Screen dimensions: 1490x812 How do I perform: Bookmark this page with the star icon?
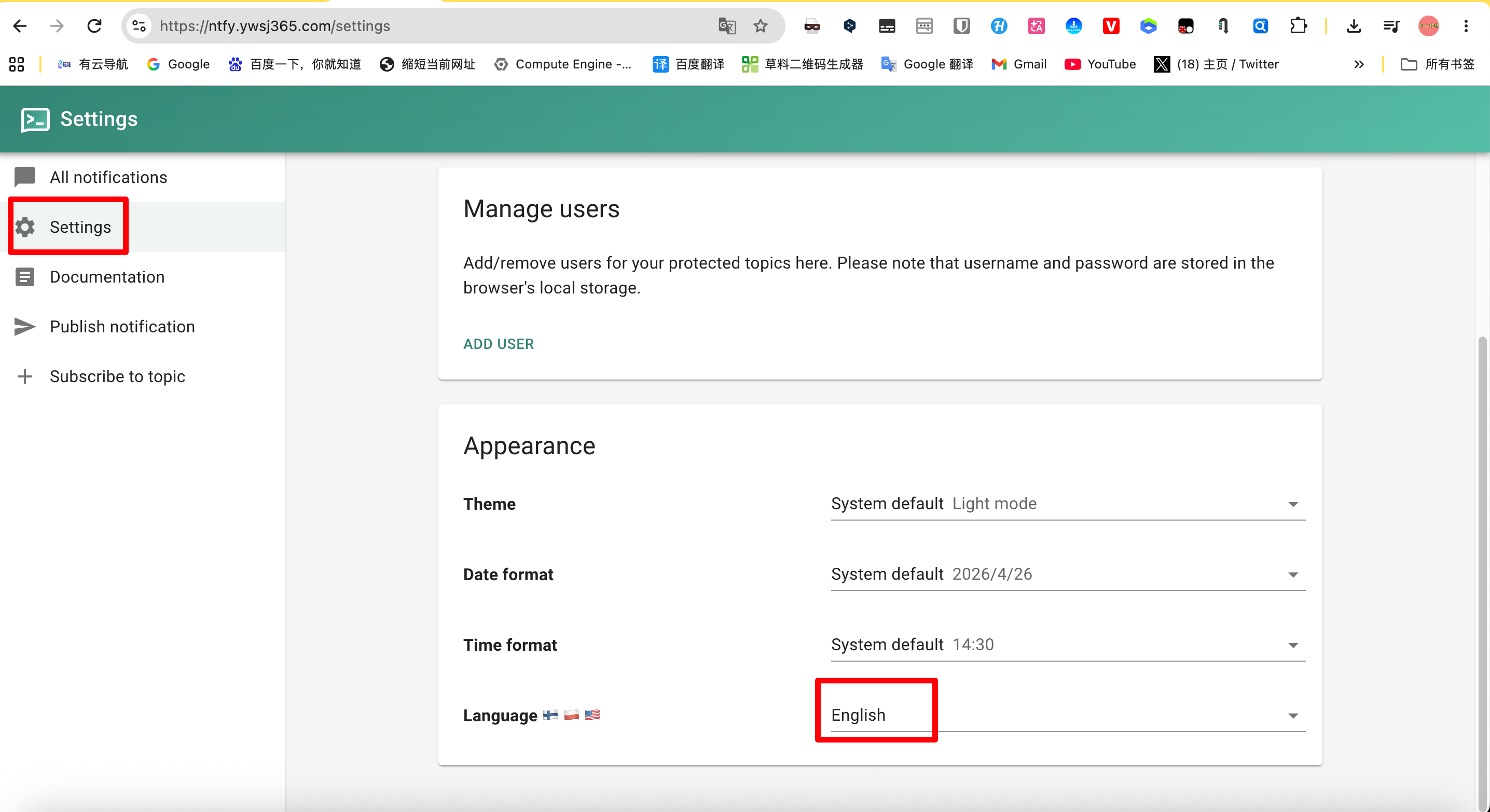(x=761, y=26)
